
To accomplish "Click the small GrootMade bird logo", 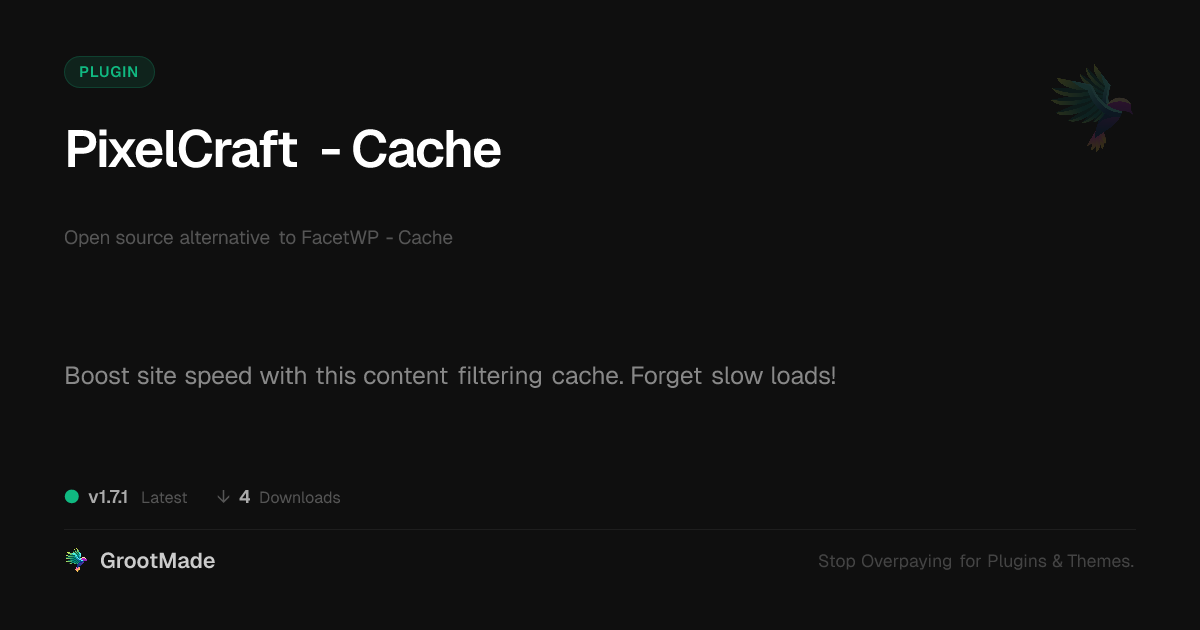I will pyautogui.click(x=76, y=561).
